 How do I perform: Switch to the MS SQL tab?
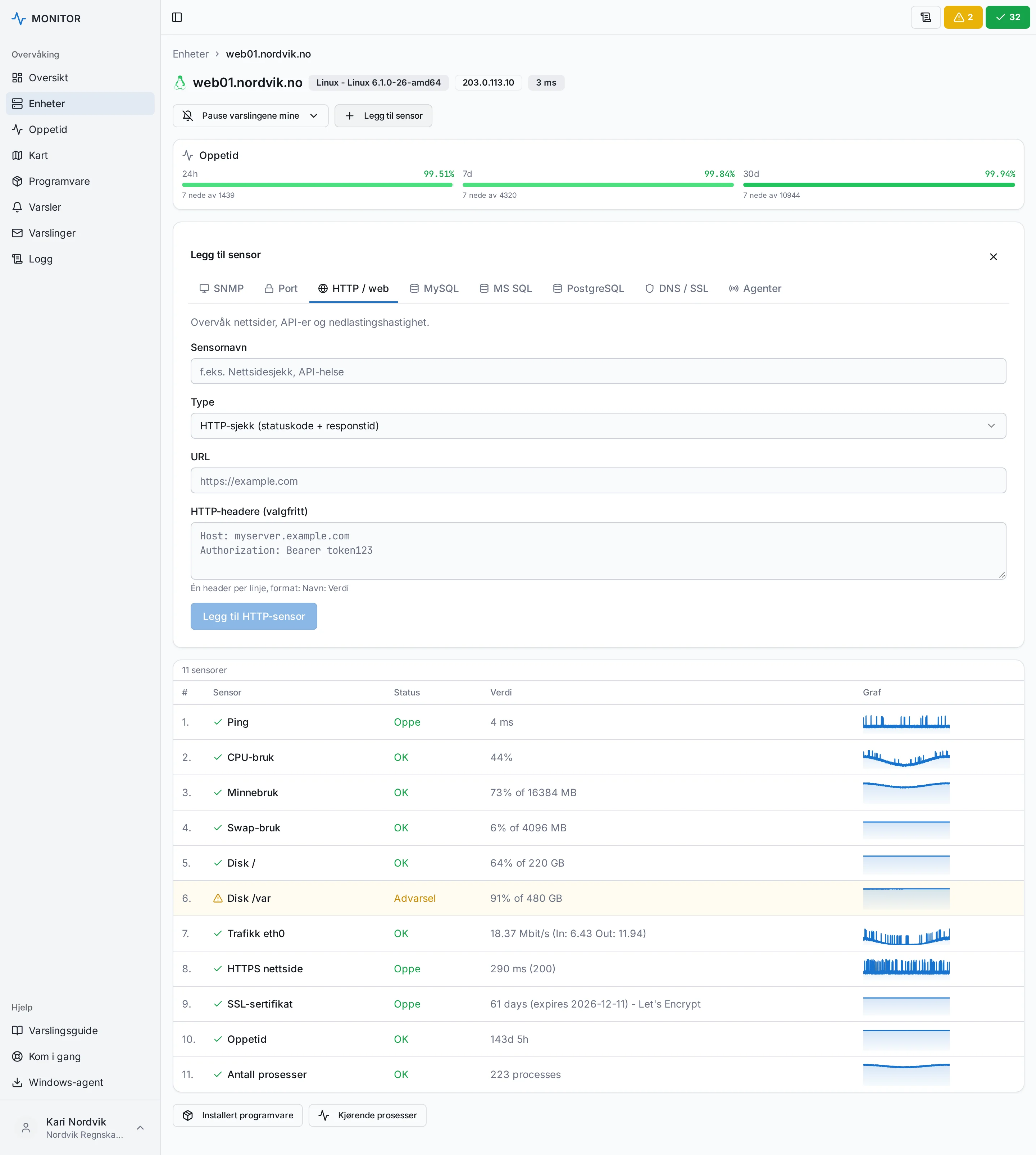click(x=505, y=288)
